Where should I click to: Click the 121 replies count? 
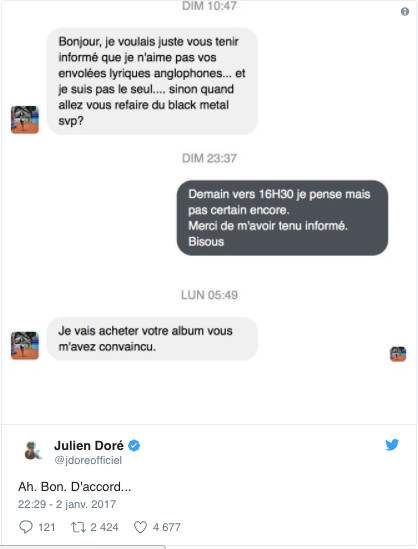[47, 527]
